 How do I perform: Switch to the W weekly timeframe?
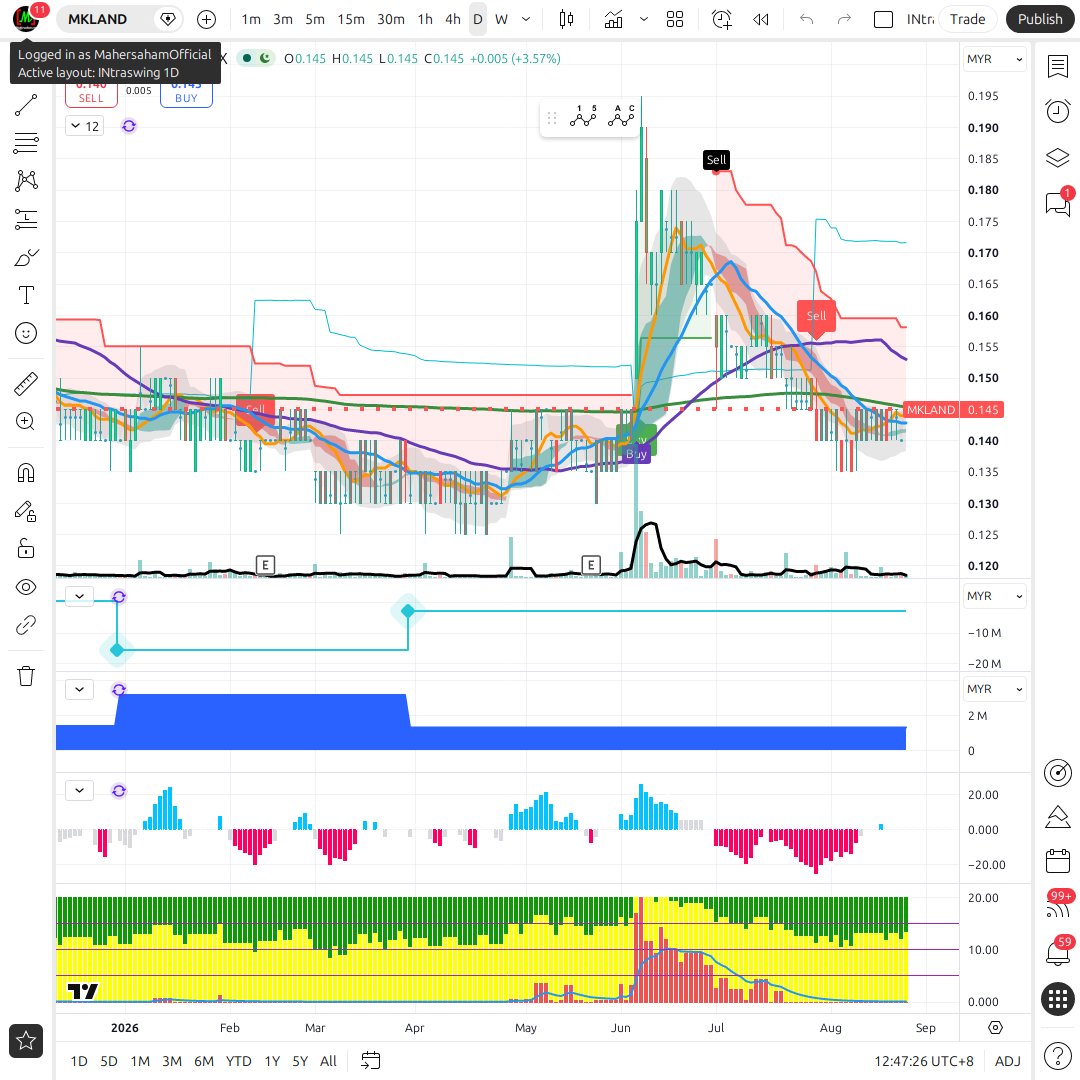tap(501, 19)
